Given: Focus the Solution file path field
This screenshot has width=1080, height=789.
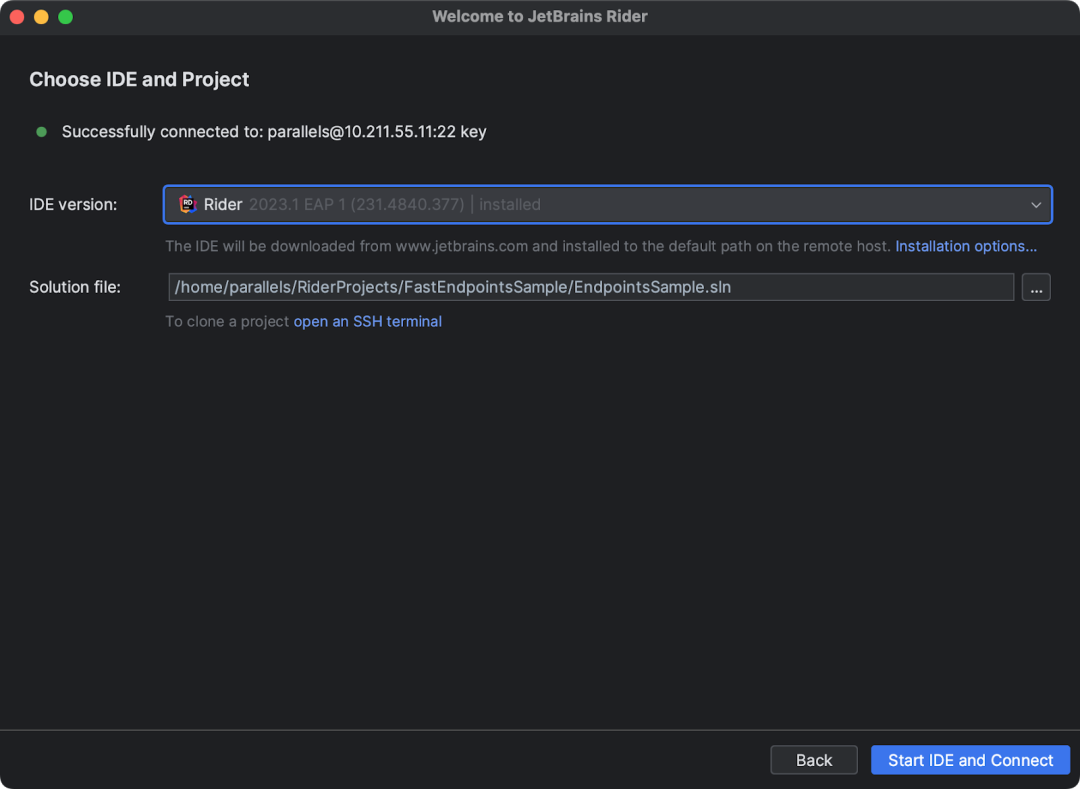Looking at the screenshot, I should tap(591, 287).
